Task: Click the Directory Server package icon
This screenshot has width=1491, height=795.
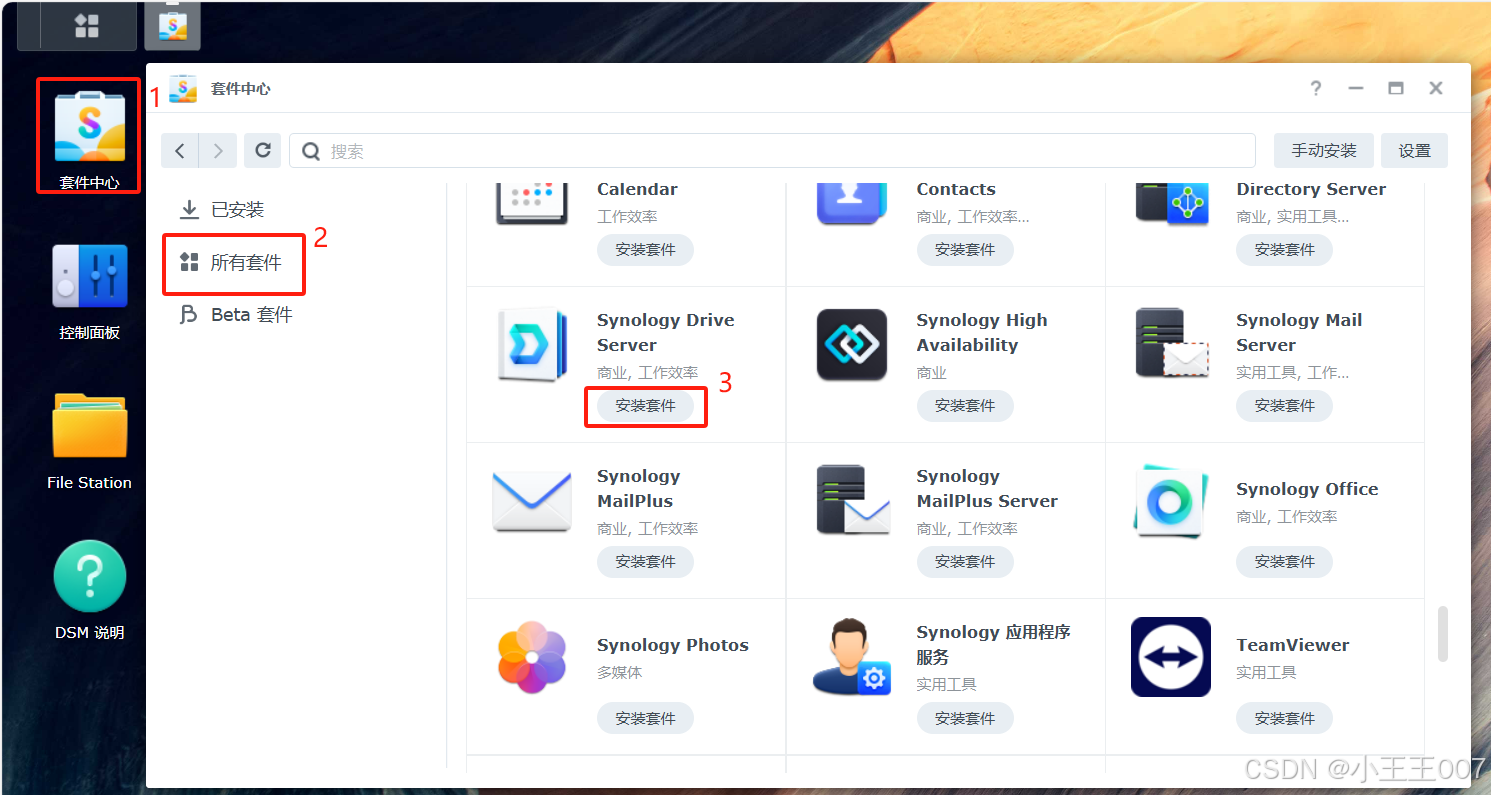Action: 1172,203
